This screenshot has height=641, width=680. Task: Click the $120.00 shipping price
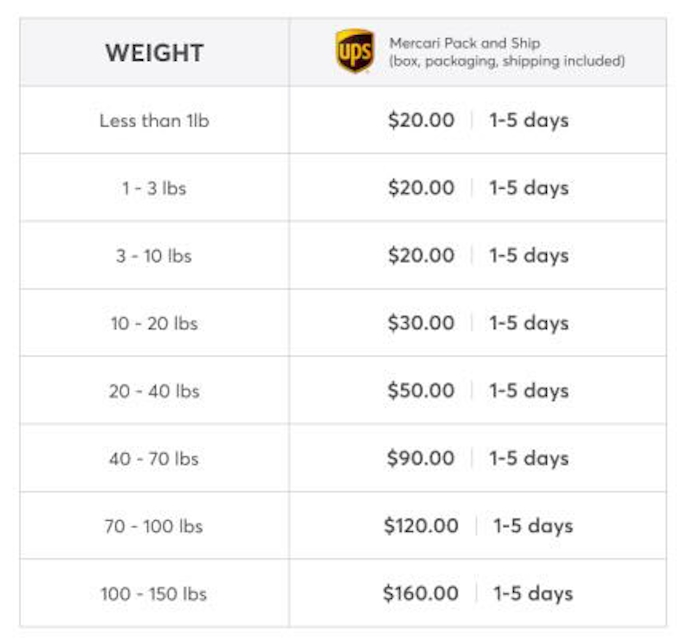click(421, 526)
